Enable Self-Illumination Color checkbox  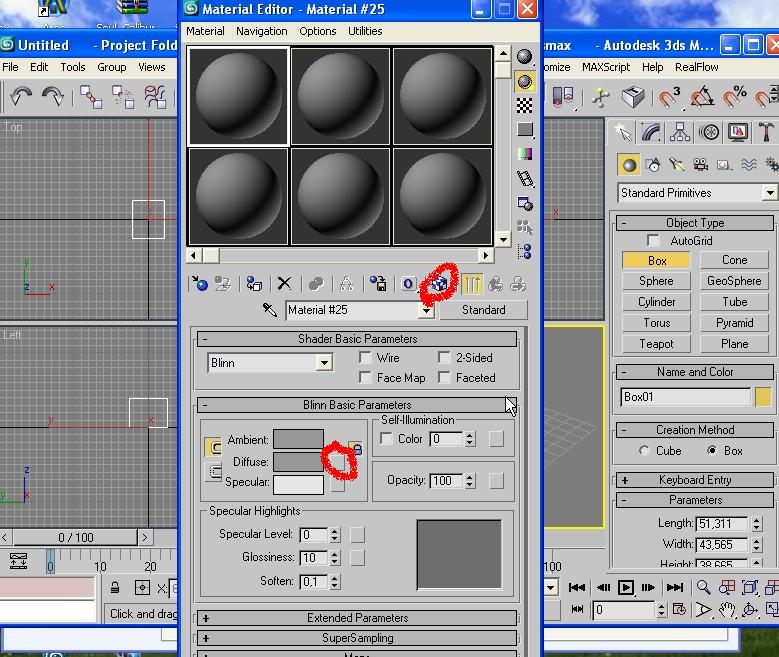(386, 439)
